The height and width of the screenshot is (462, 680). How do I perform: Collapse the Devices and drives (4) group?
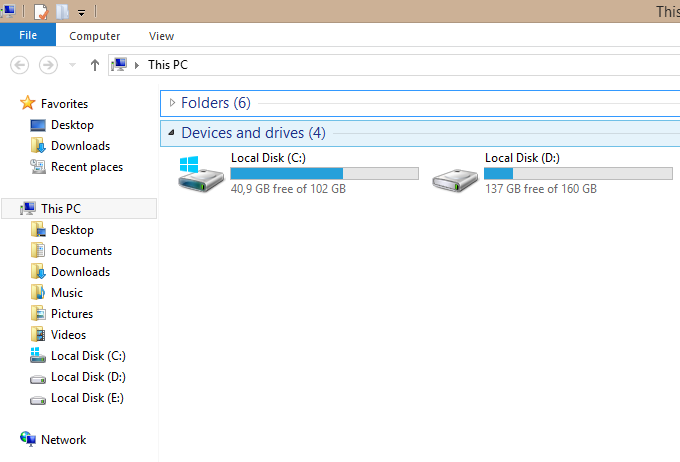(x=172, y=132)
